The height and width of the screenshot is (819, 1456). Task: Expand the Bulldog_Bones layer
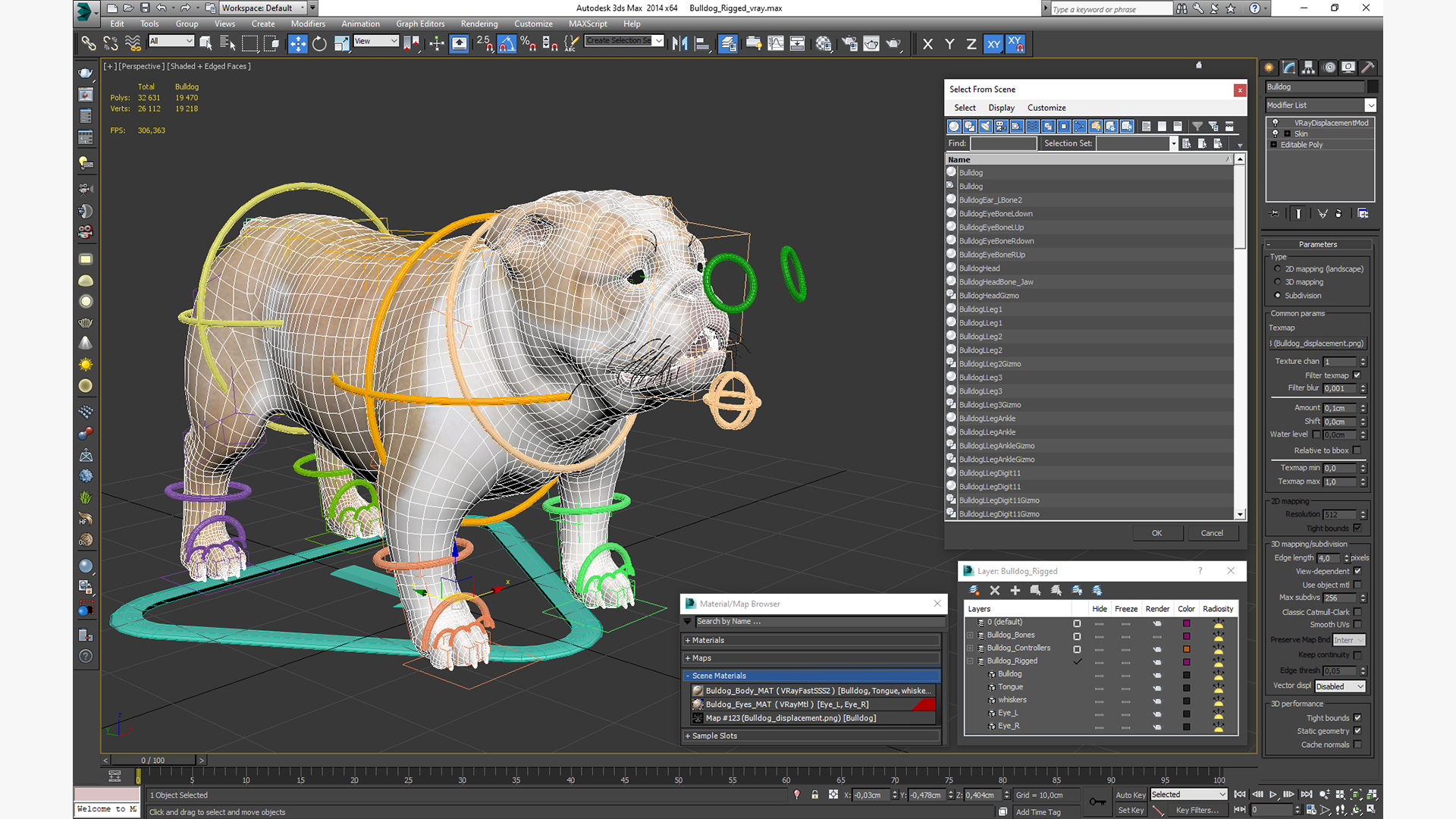(x=970, y=635)
